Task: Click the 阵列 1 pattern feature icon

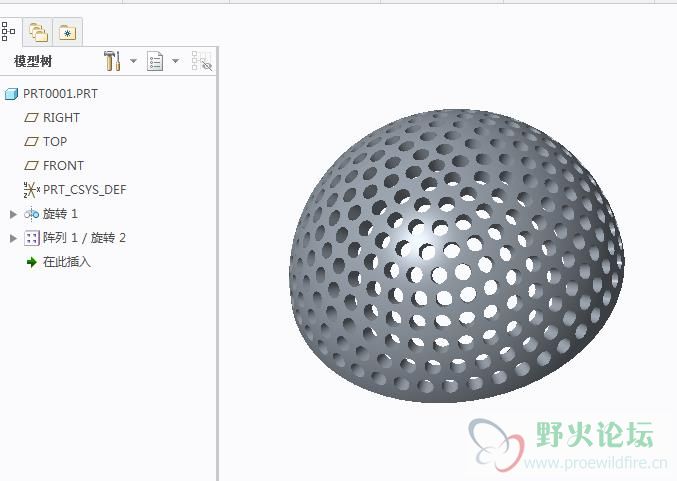Action: pos(32,238)
